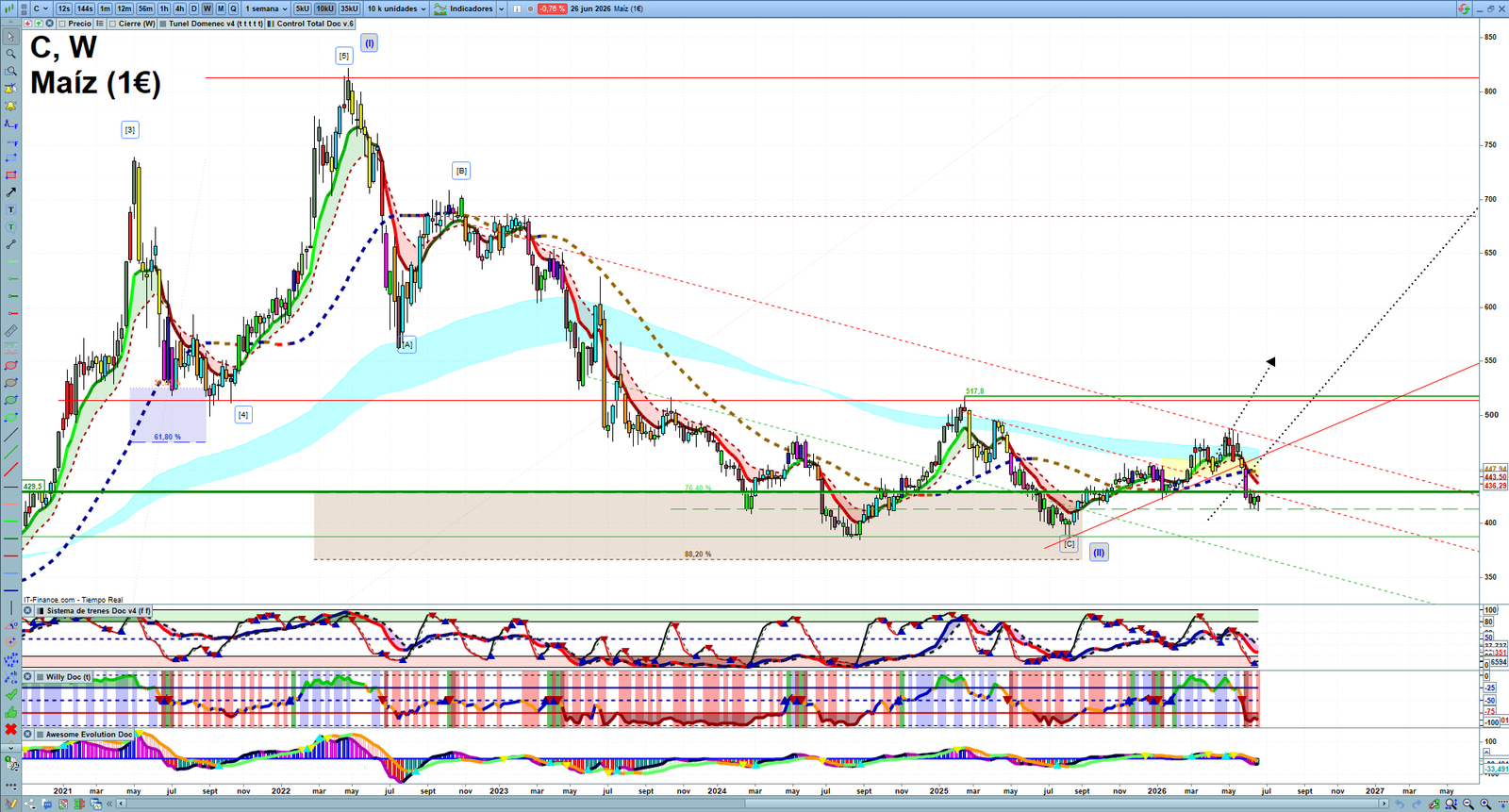
Task: Toggle the Willy Doc (t) checkbox
Action: pyautogui.click(x=41, y=676)
